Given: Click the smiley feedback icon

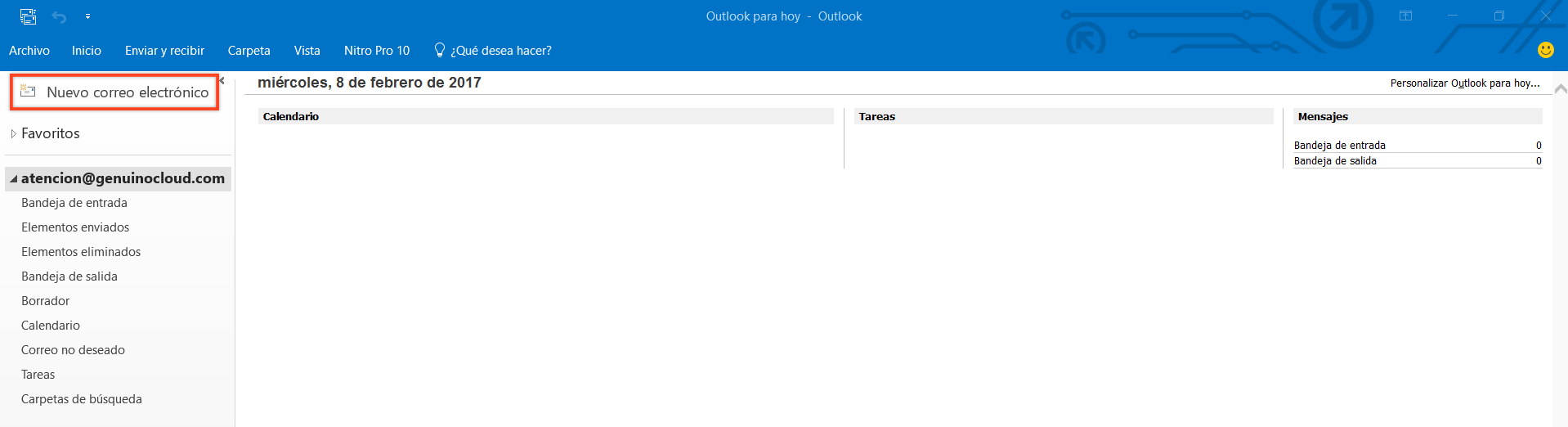Looking at the screenshot, I should 1545,50.
